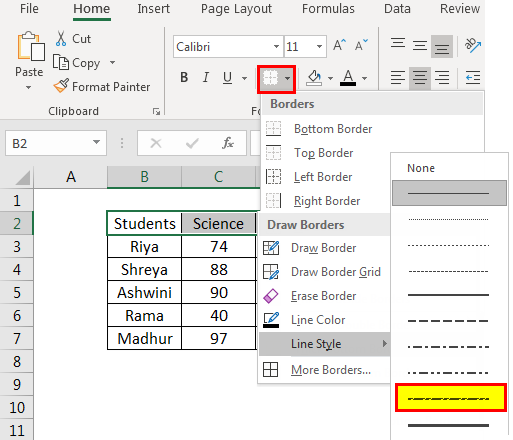This screenshot has width=513, height=440.
Task: Align text left in cell
Action: pos(398,78)
